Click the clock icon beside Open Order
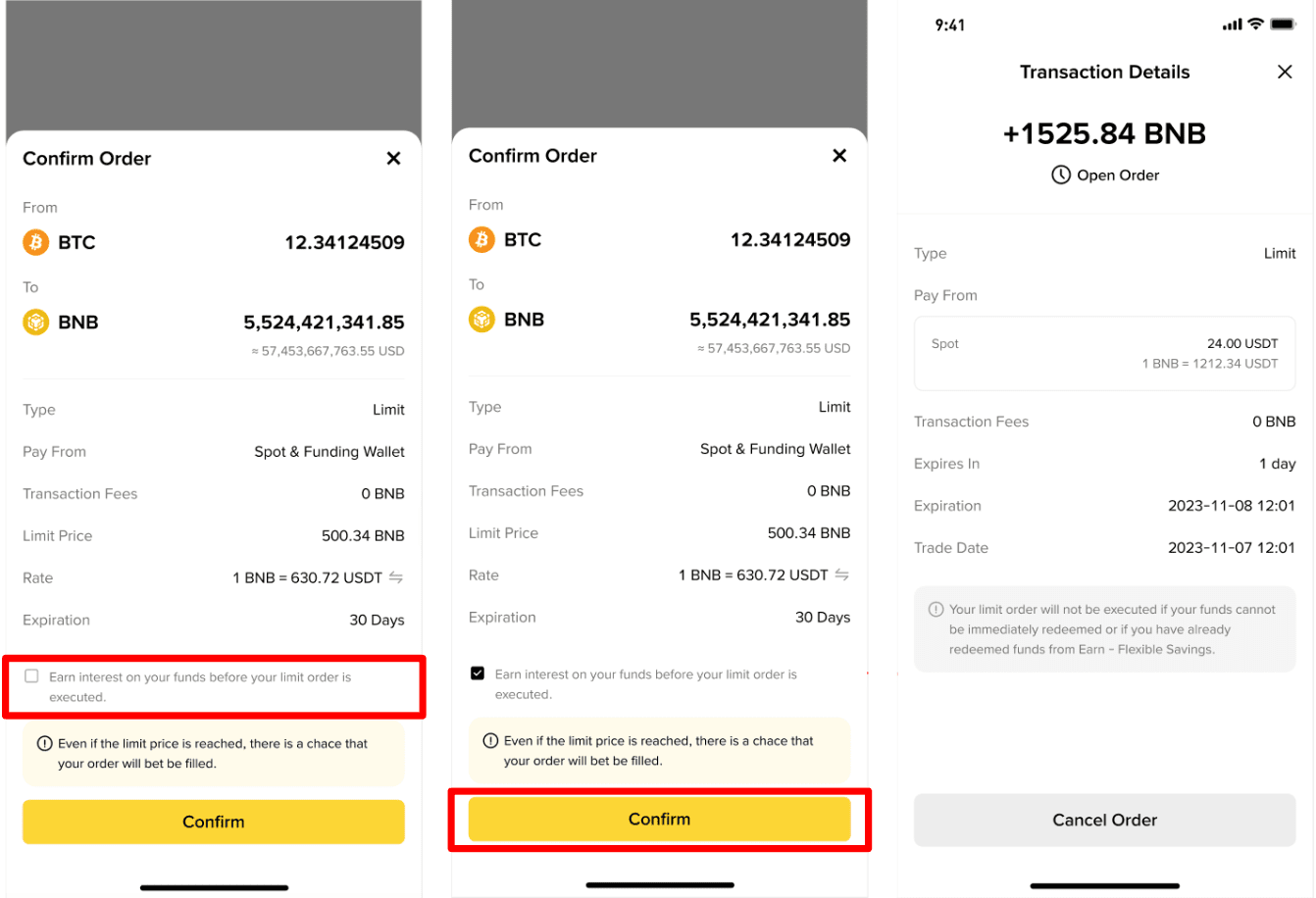Image resolution: width=1316 pixels, height=898 pixels. pos(1060,175)
